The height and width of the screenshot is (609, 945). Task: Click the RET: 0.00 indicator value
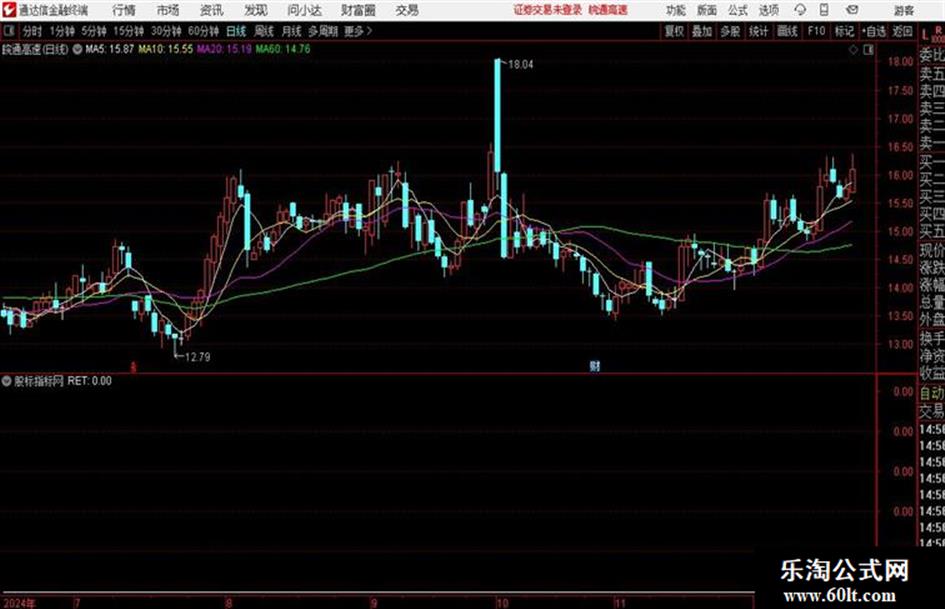[89, 381]
